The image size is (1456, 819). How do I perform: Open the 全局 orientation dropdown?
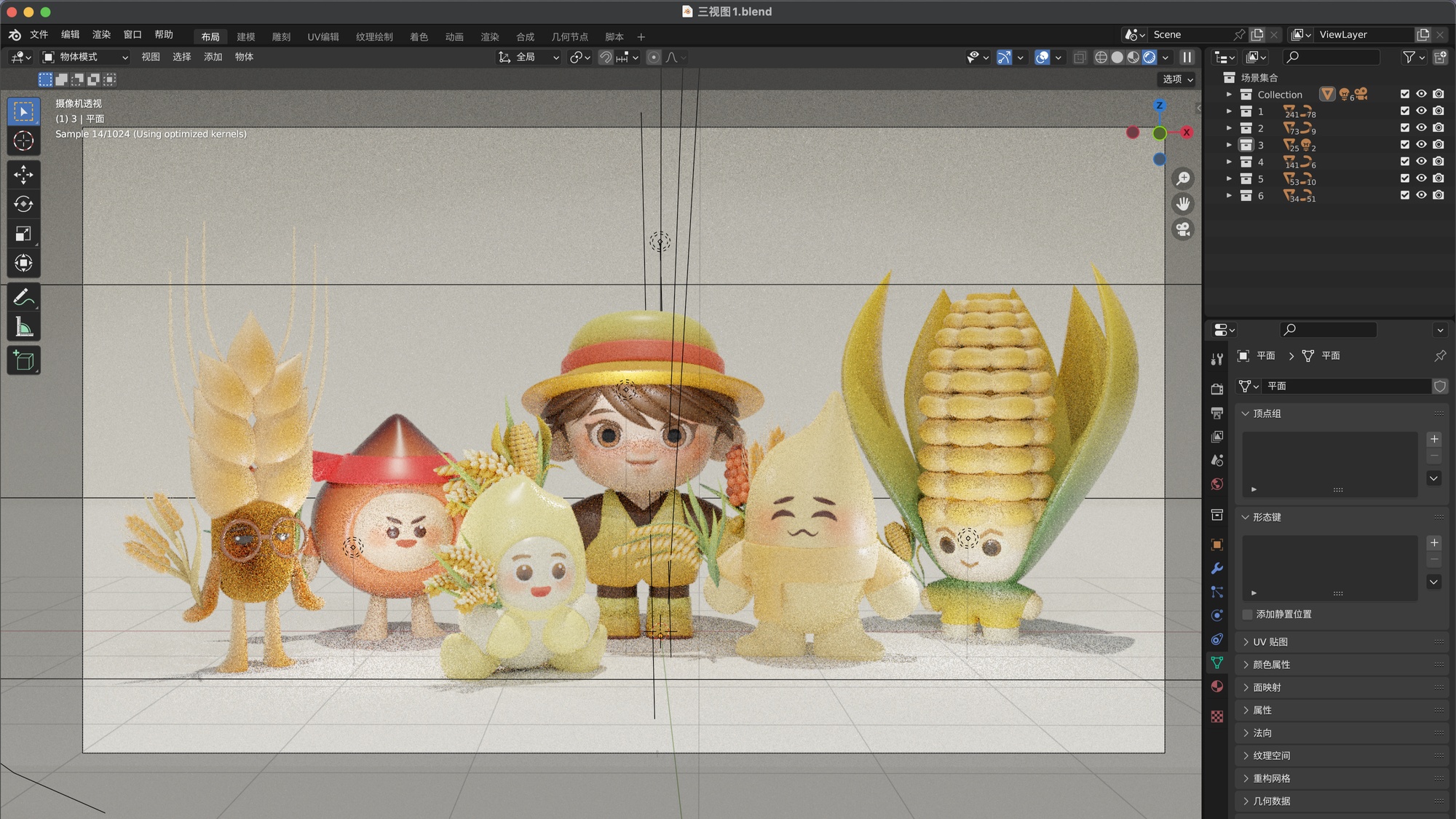(x=529, y=57)
